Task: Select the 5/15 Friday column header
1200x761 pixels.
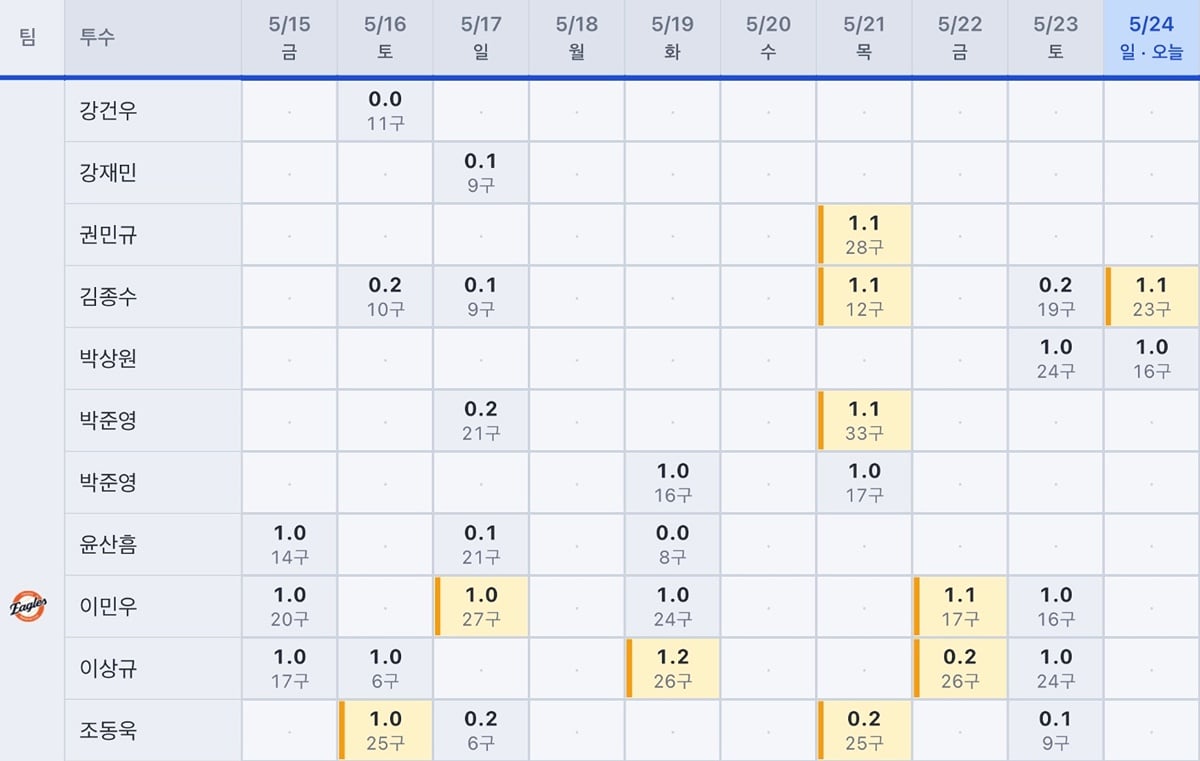Action: click(x=289, y=38)
